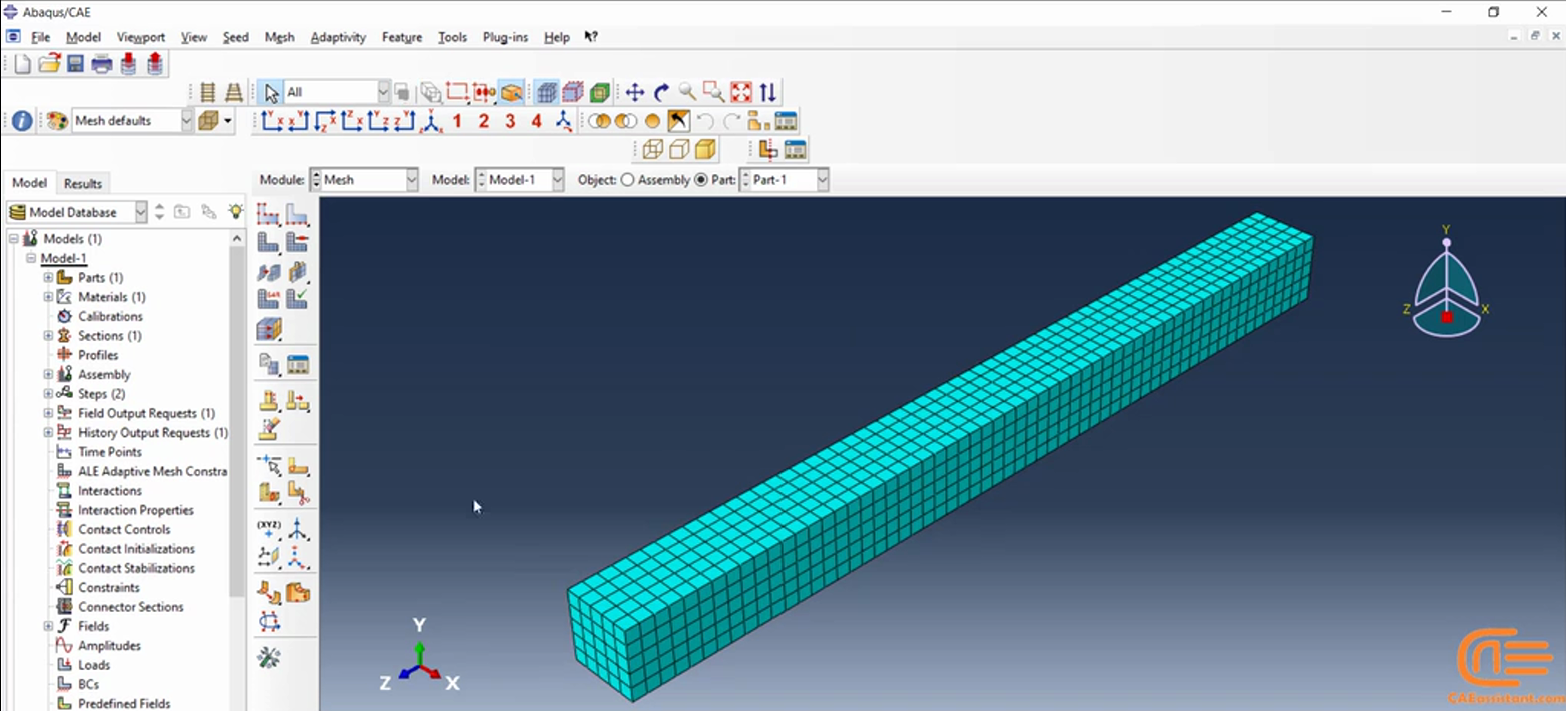This screenshot has width=1566, height=711.
Task: Expand the Materials (1) tree node
Action: tap(48, 297)
